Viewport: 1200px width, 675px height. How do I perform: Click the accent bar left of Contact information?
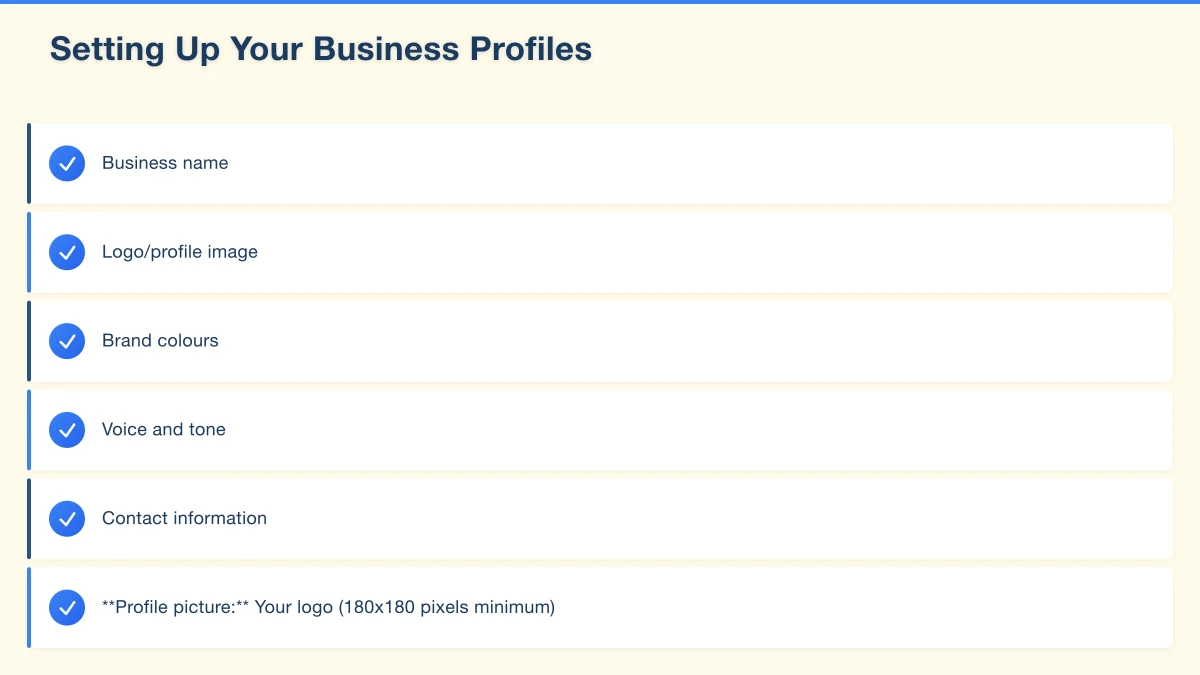click(x=29, y=519)
